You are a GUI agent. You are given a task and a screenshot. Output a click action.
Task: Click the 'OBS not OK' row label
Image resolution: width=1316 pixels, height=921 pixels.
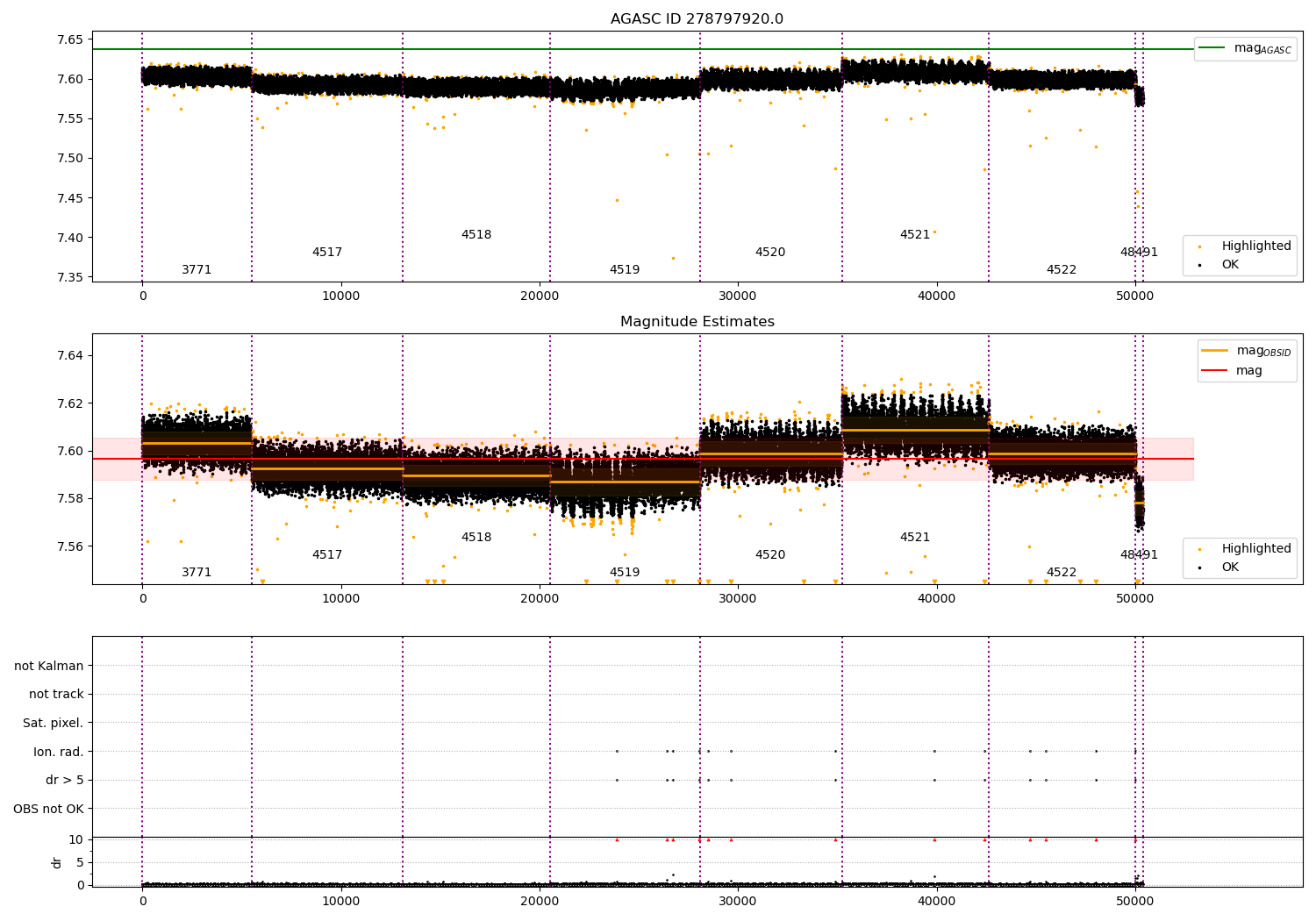[x=48, y=809]
